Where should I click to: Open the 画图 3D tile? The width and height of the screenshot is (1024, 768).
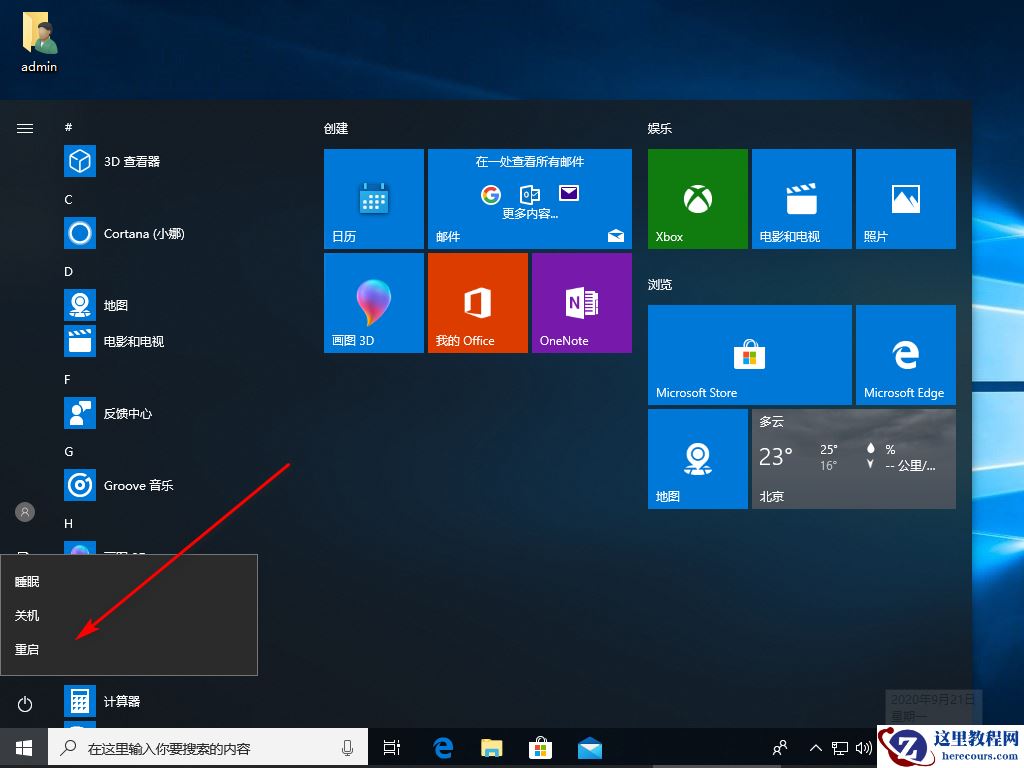coord(373,302)
